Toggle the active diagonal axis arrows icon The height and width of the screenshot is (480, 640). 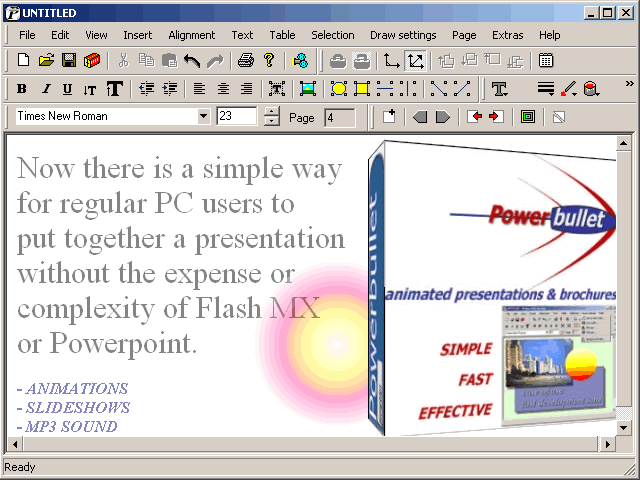click(x=415, y=61)
